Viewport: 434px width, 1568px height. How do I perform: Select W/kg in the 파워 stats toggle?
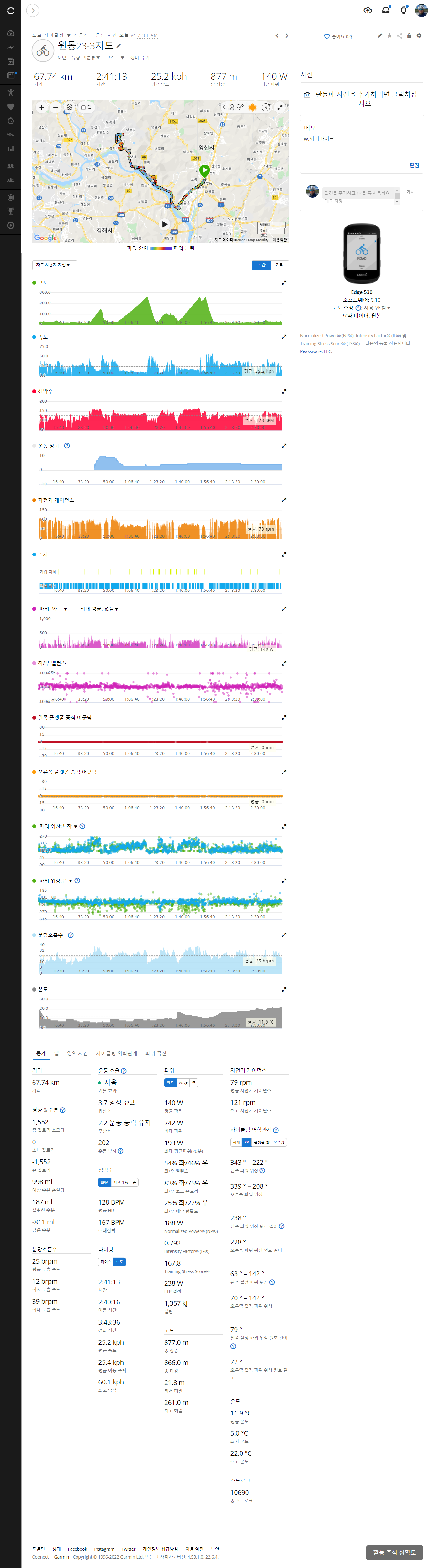click(x=183, y=1083)
